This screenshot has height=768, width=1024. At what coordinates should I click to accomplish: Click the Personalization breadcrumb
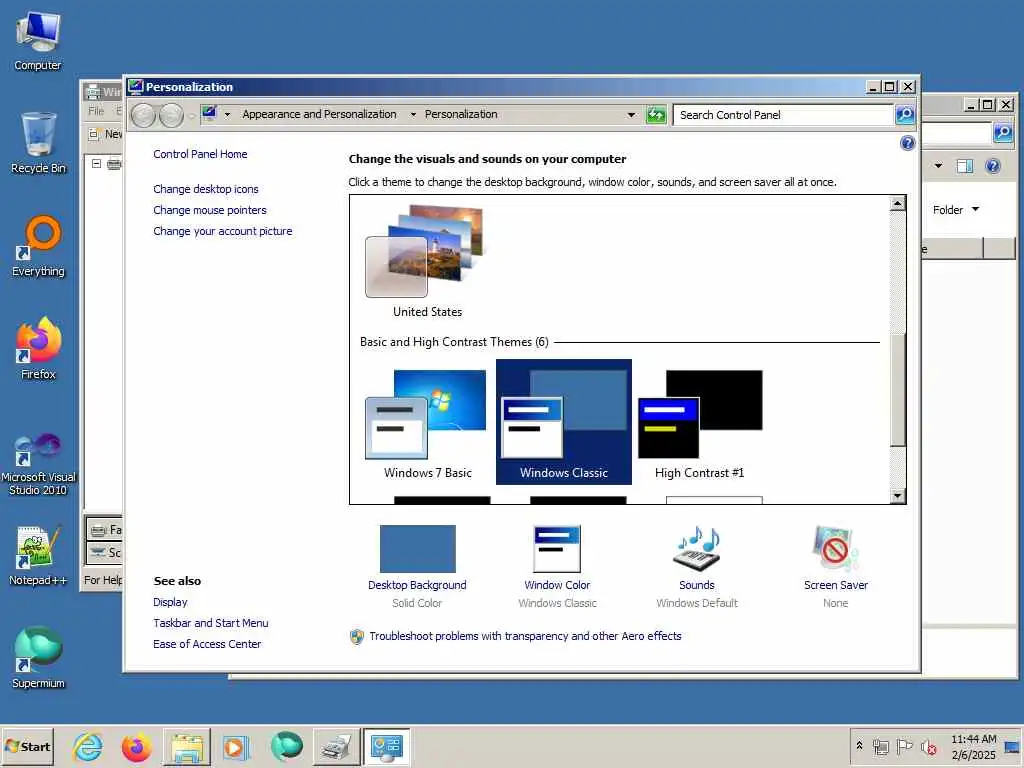point(461,114)
